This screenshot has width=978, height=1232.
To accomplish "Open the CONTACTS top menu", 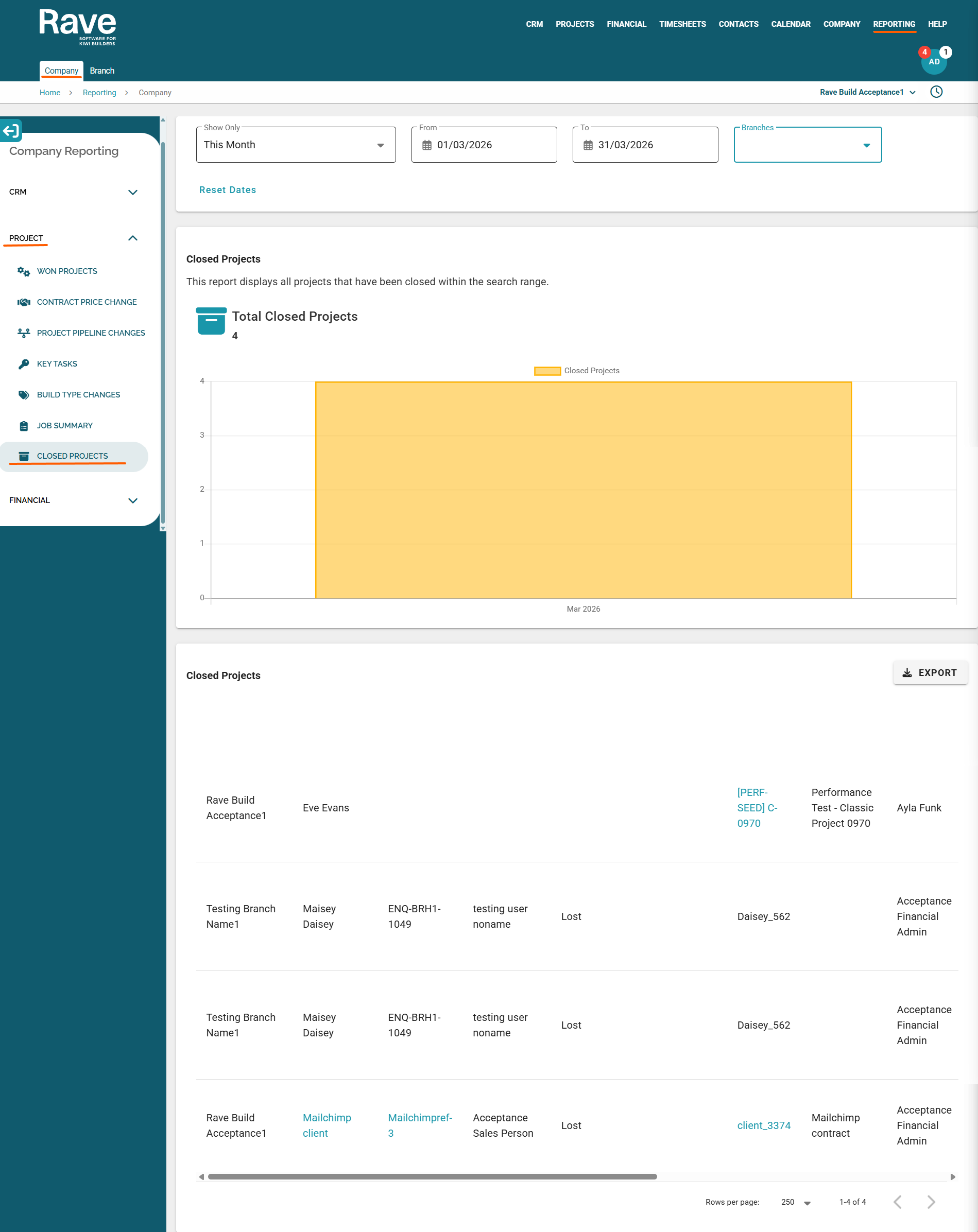I will (x=739, y=24).
